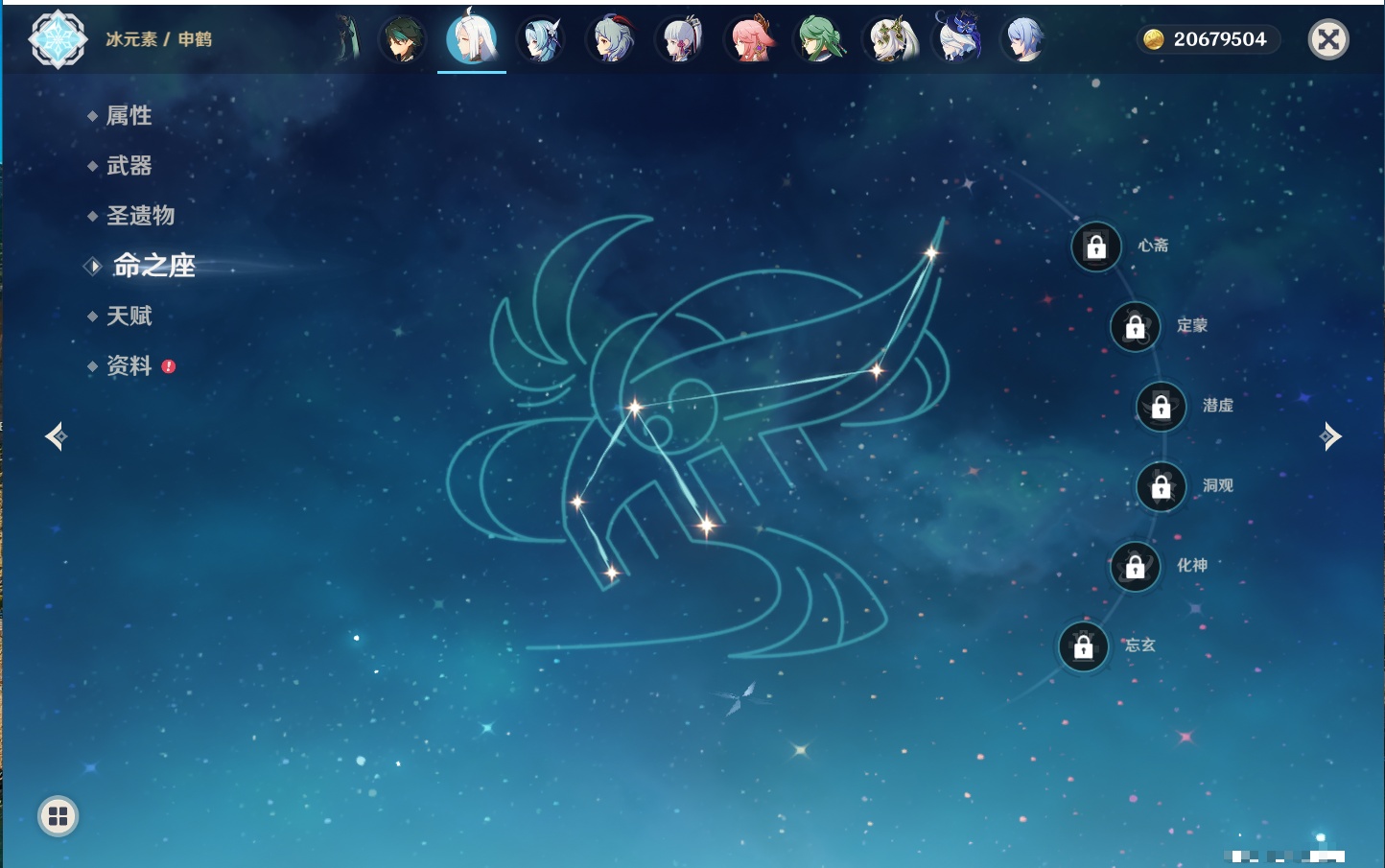The width and height of the screenshot is (1385, 868).
Task: Go to next character with right arrow
Action: (x=1330, y=436)
